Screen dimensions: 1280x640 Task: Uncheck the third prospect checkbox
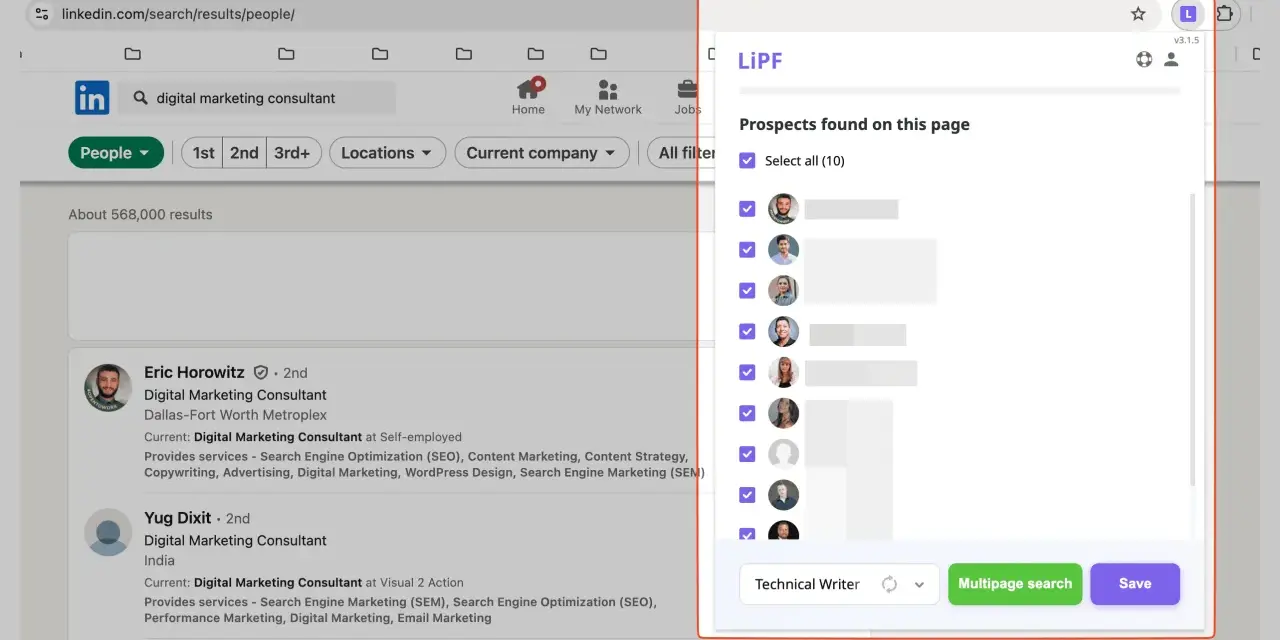[x=747, y=290]
